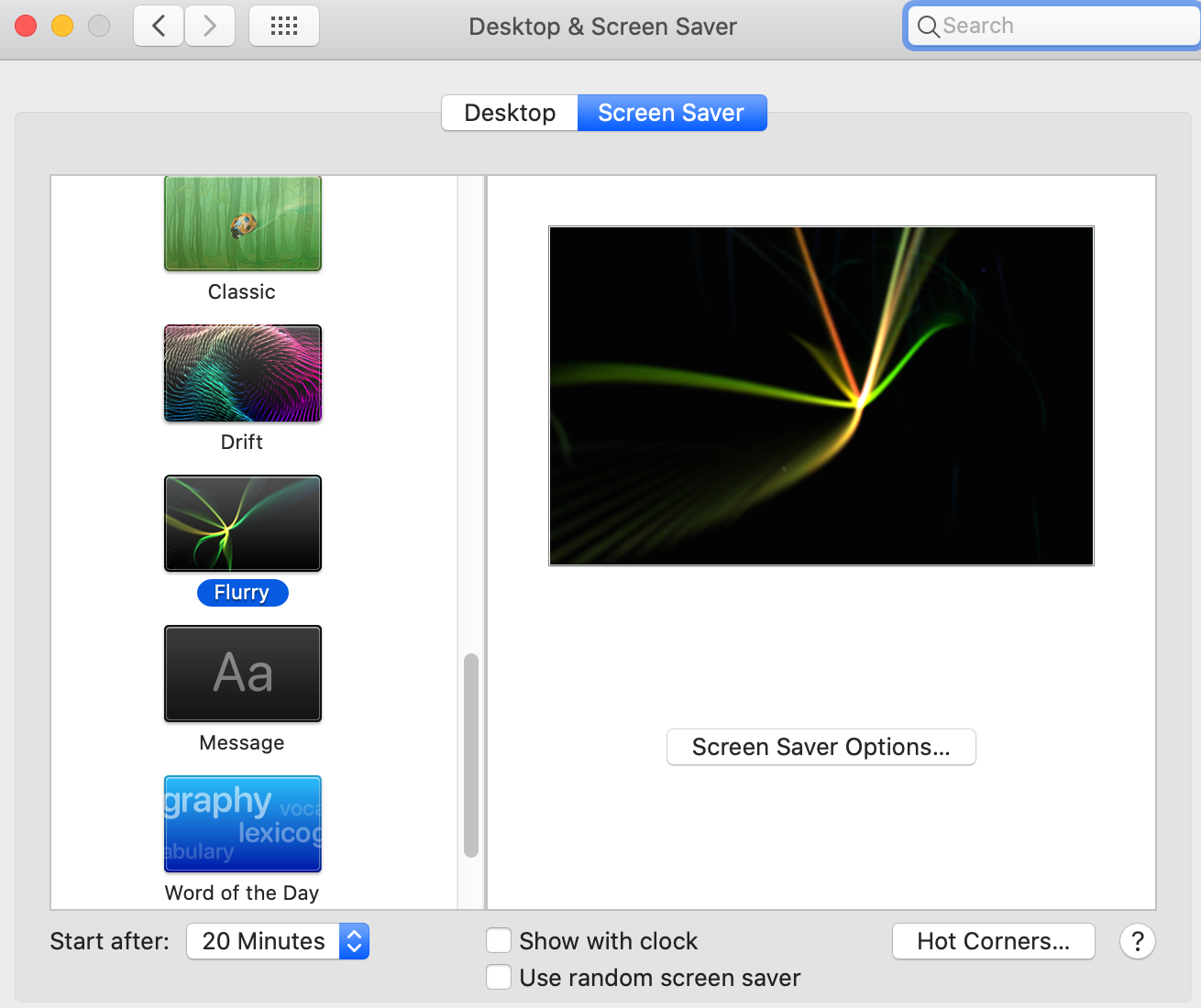Screen dimensions: 1201x1008
Task: Select the Classic screen saver thumbnail
Action: 242,223
